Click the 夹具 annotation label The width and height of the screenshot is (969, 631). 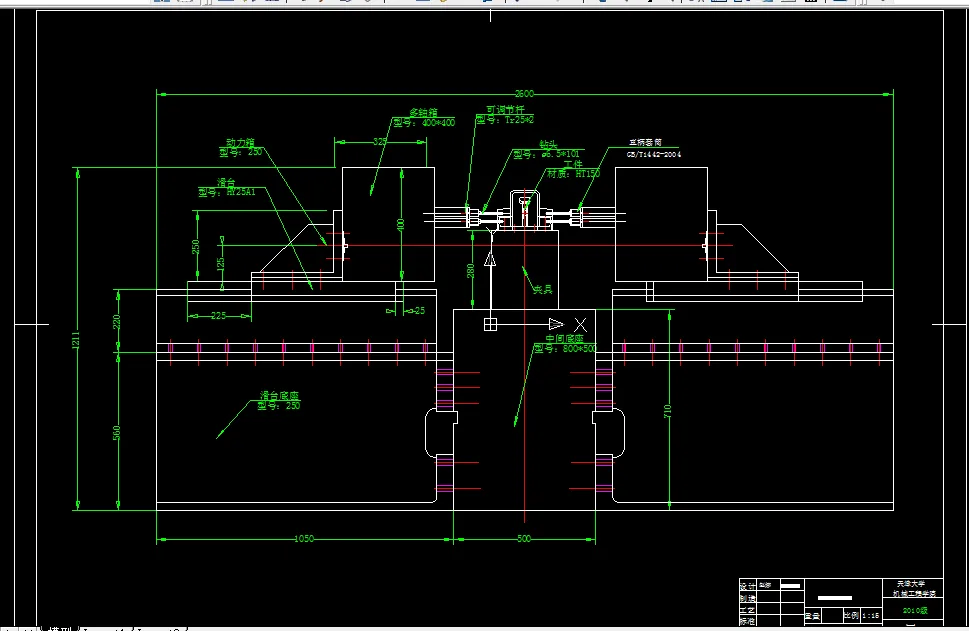tap(543, 289)
